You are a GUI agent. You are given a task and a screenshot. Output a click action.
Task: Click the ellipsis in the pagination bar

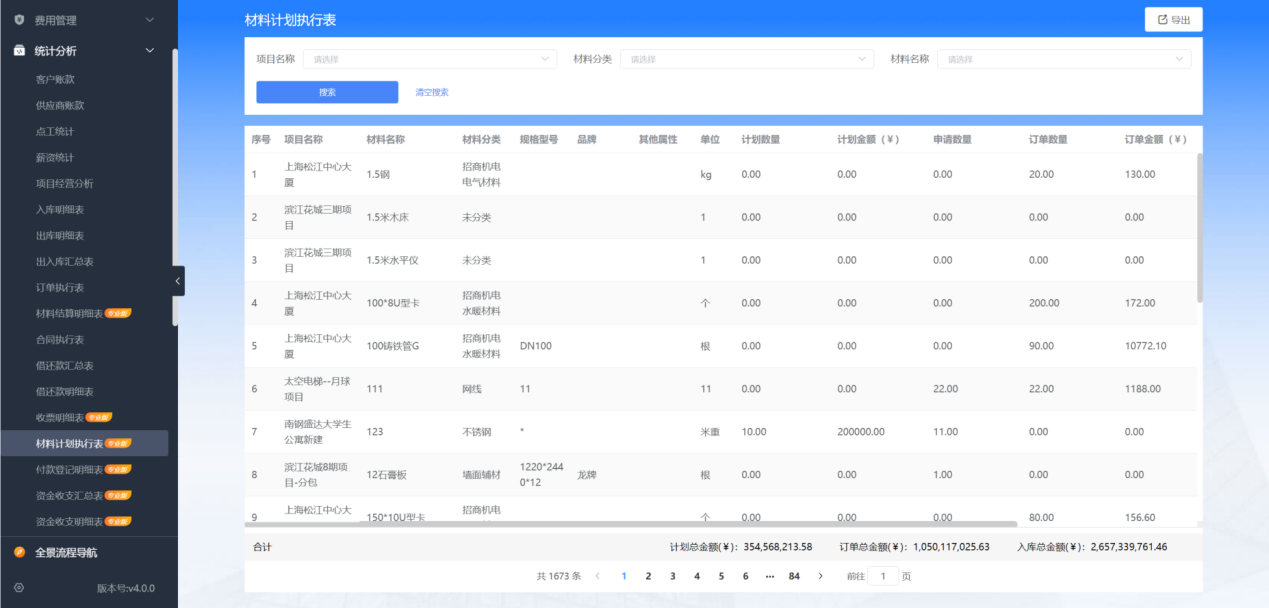point(769,576)
